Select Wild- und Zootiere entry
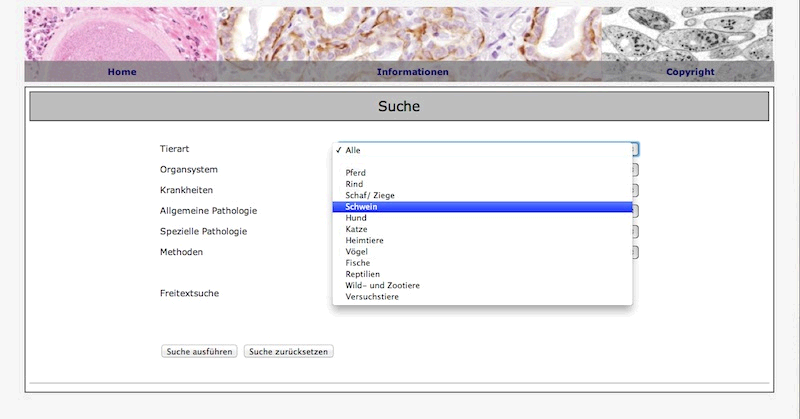The width and height of the screenshot is (800, 419). click(382, 286)
